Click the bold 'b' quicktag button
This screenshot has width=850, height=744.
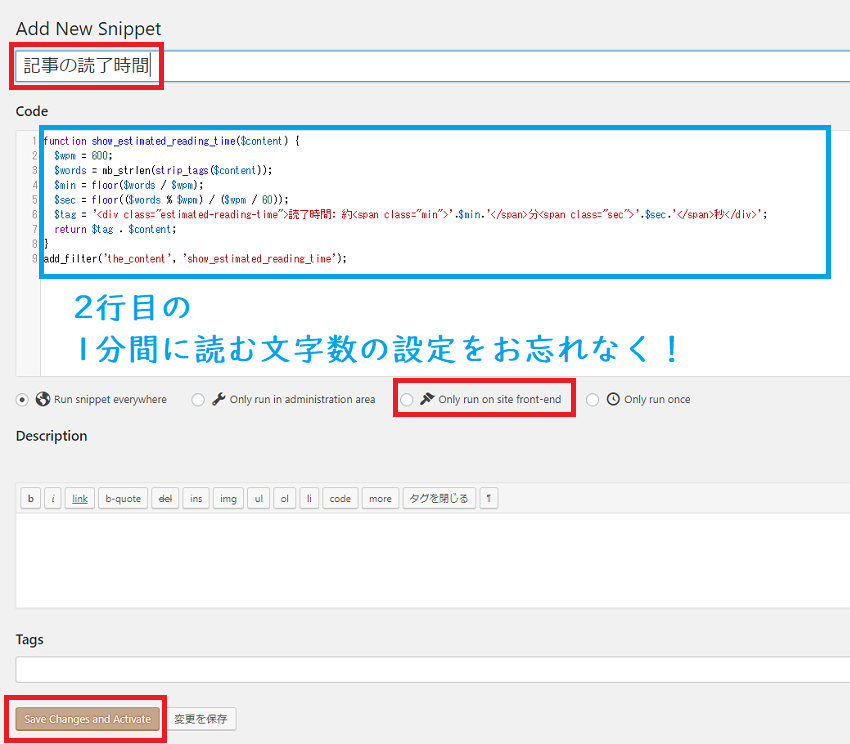31,498
